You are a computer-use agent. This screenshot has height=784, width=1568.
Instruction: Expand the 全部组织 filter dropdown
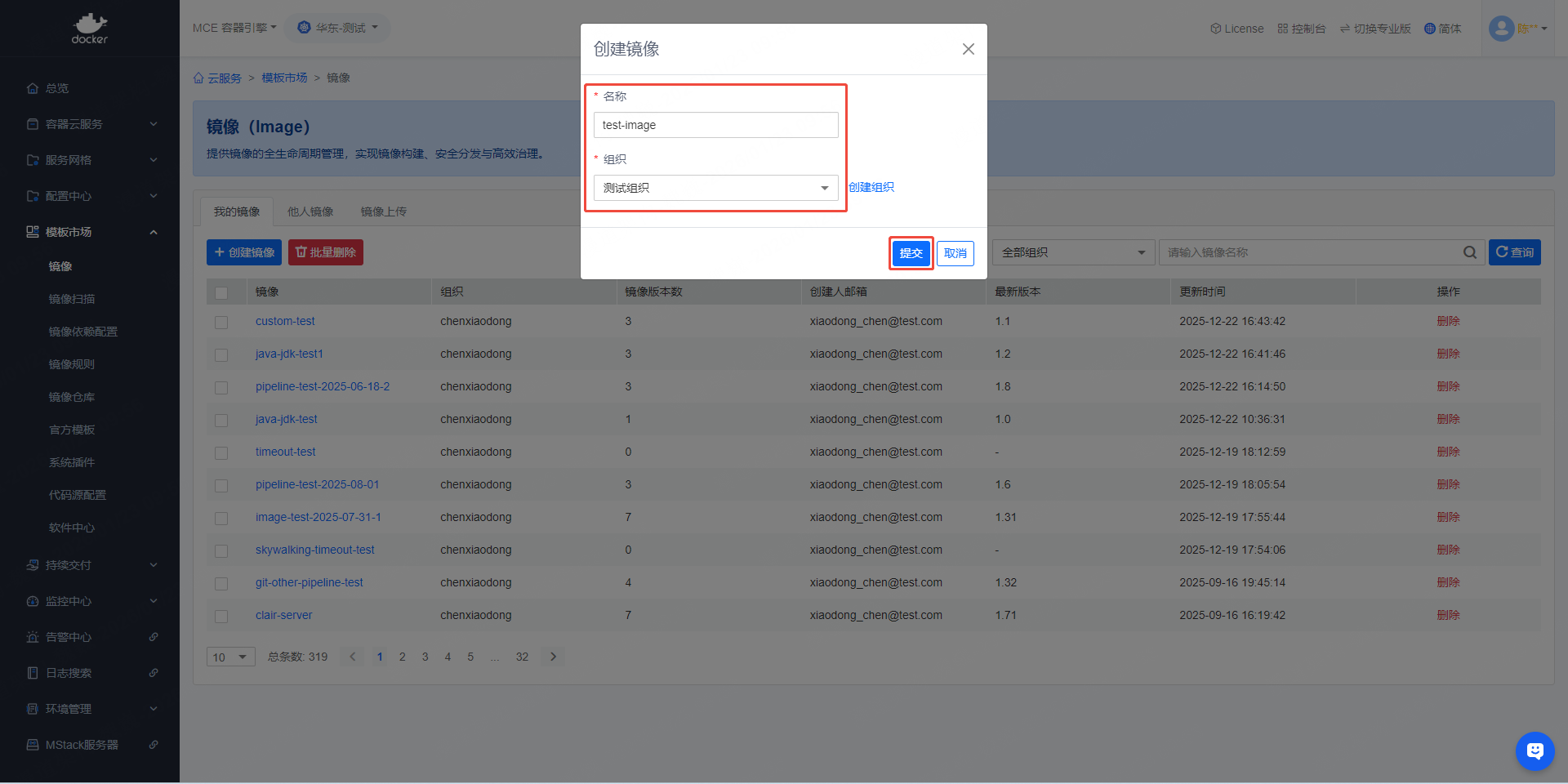pos(1073,252)
